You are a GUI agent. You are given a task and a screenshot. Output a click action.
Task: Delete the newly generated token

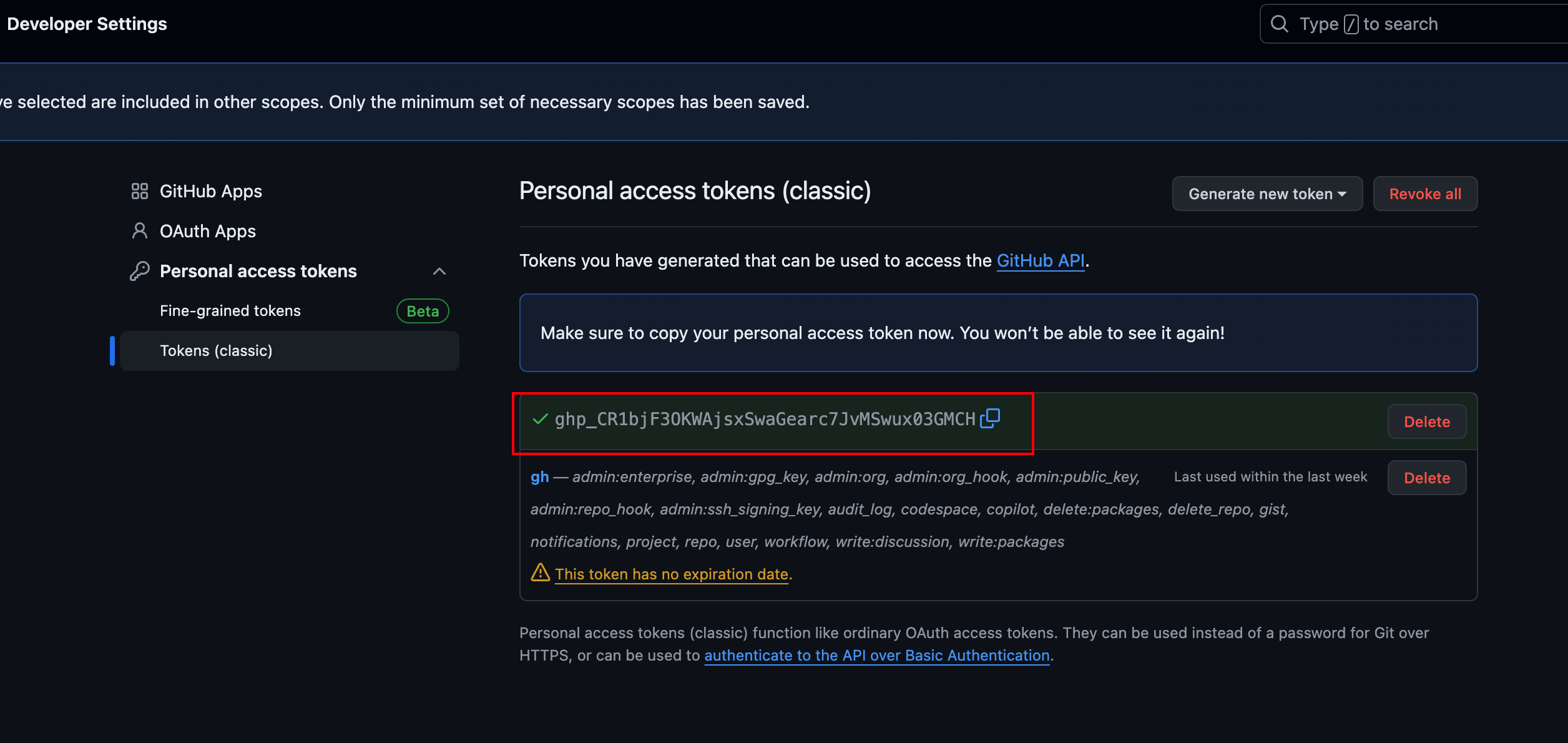(1426, 421)
